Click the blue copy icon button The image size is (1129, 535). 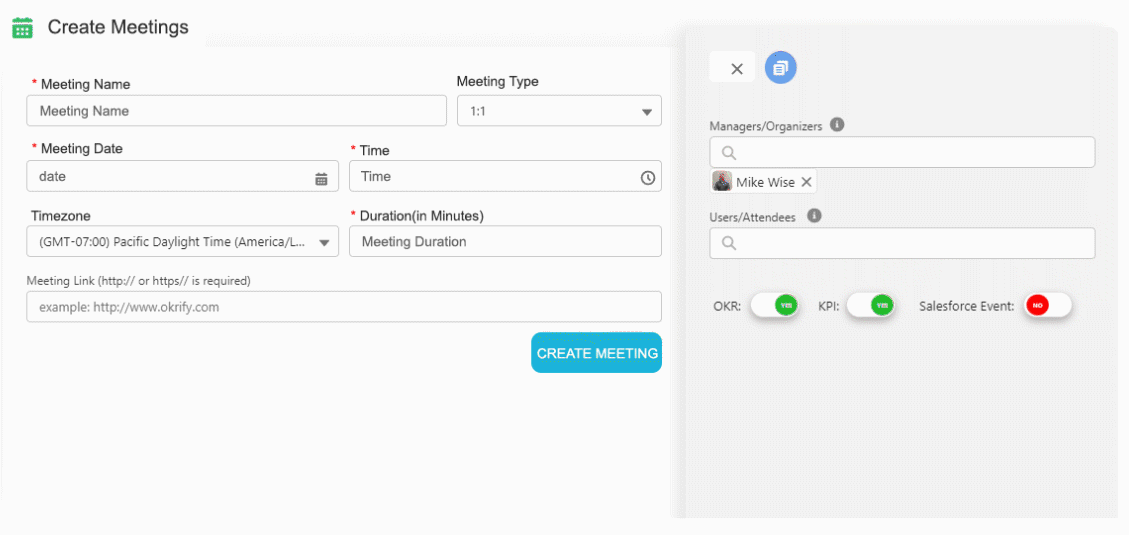pos(781,68)
